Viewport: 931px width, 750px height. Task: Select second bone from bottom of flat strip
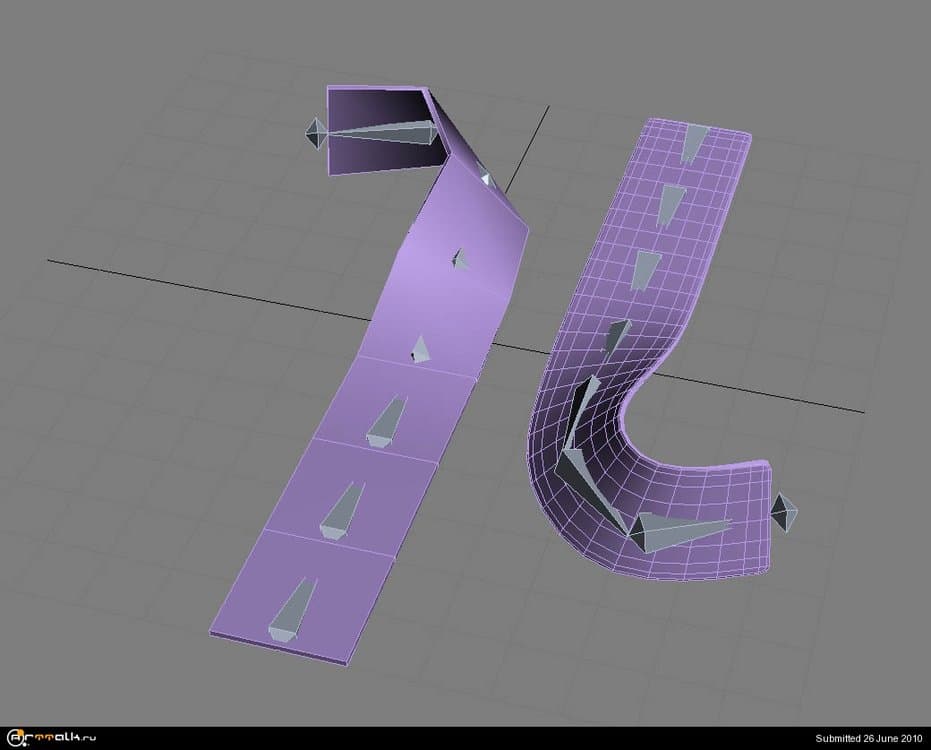[341, 512]
